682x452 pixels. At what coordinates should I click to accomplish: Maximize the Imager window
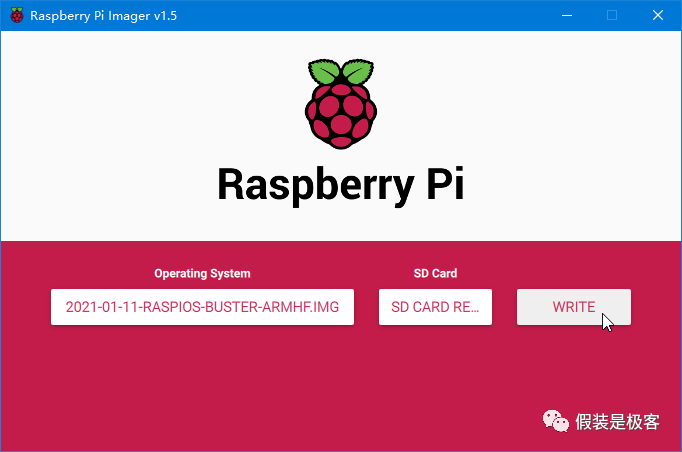(x=612, y=15)
